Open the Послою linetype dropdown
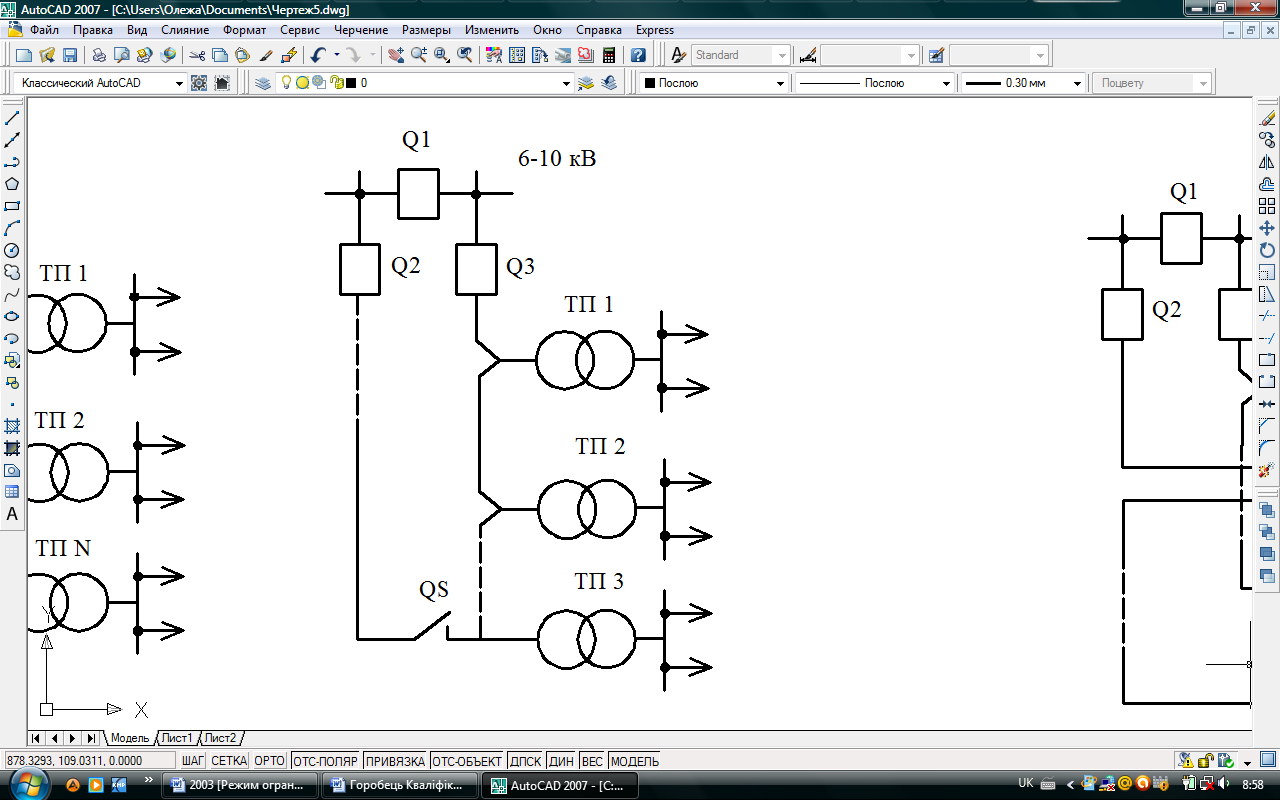The image size is (1280, 800). tap(947, 83)
